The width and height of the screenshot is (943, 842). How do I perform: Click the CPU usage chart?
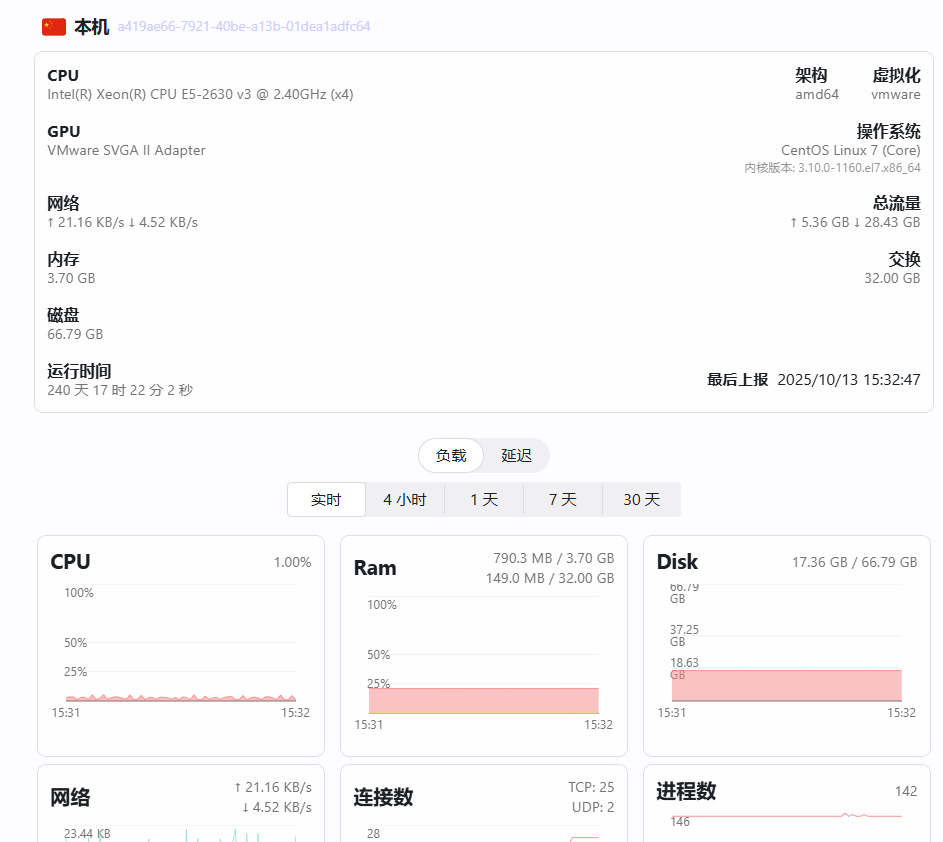180,651
